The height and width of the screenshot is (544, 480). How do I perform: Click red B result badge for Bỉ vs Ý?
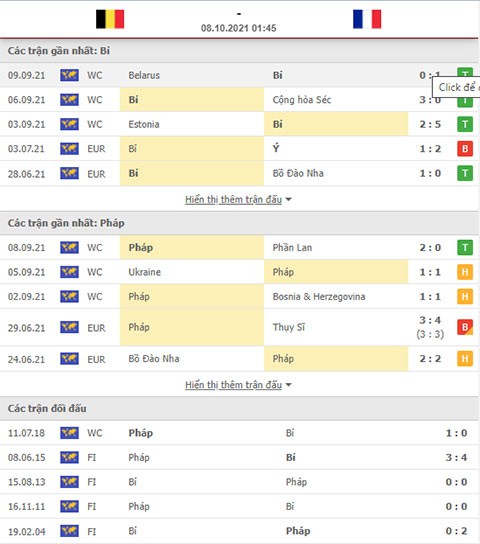coord(465,149)
